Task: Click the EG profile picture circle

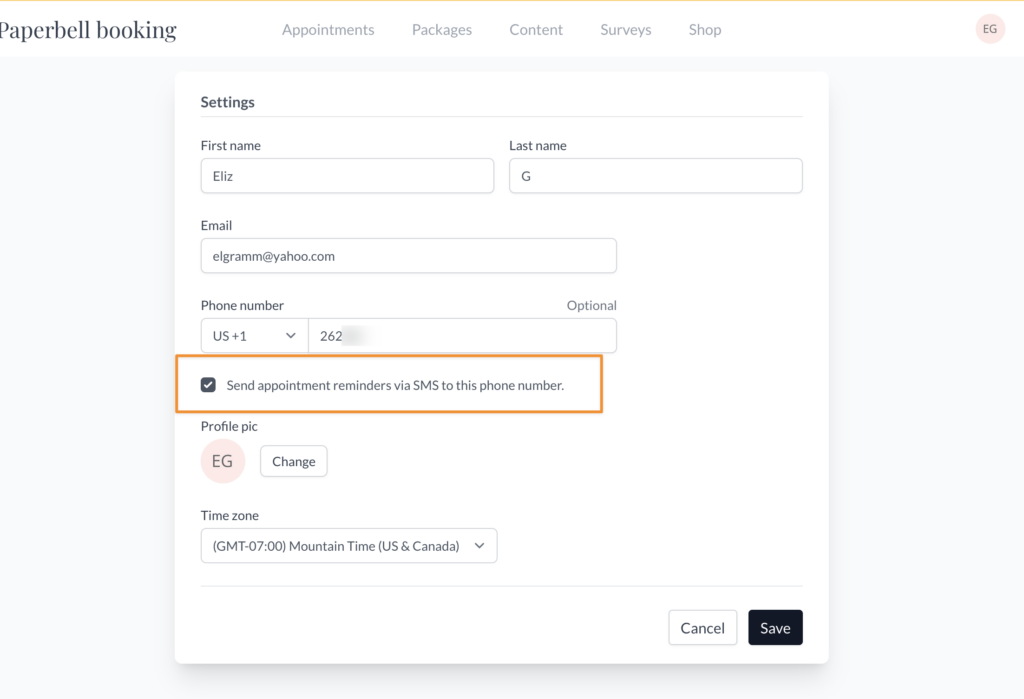Action: pos(222,461)
